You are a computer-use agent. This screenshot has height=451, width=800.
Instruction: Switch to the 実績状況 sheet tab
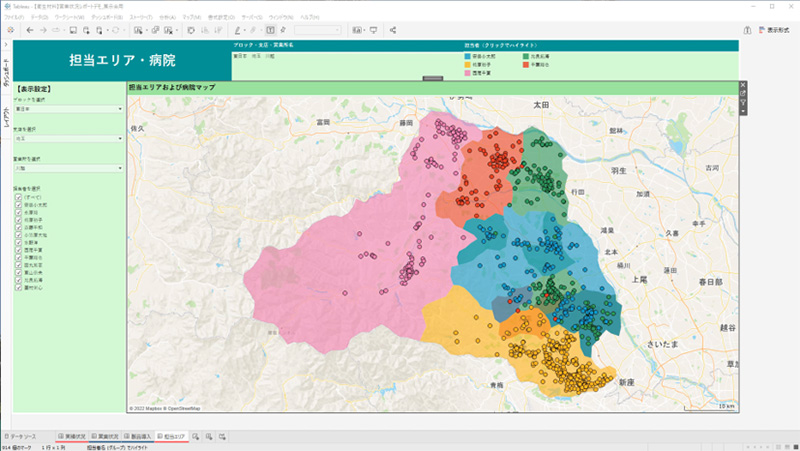(x=72, y=437)
